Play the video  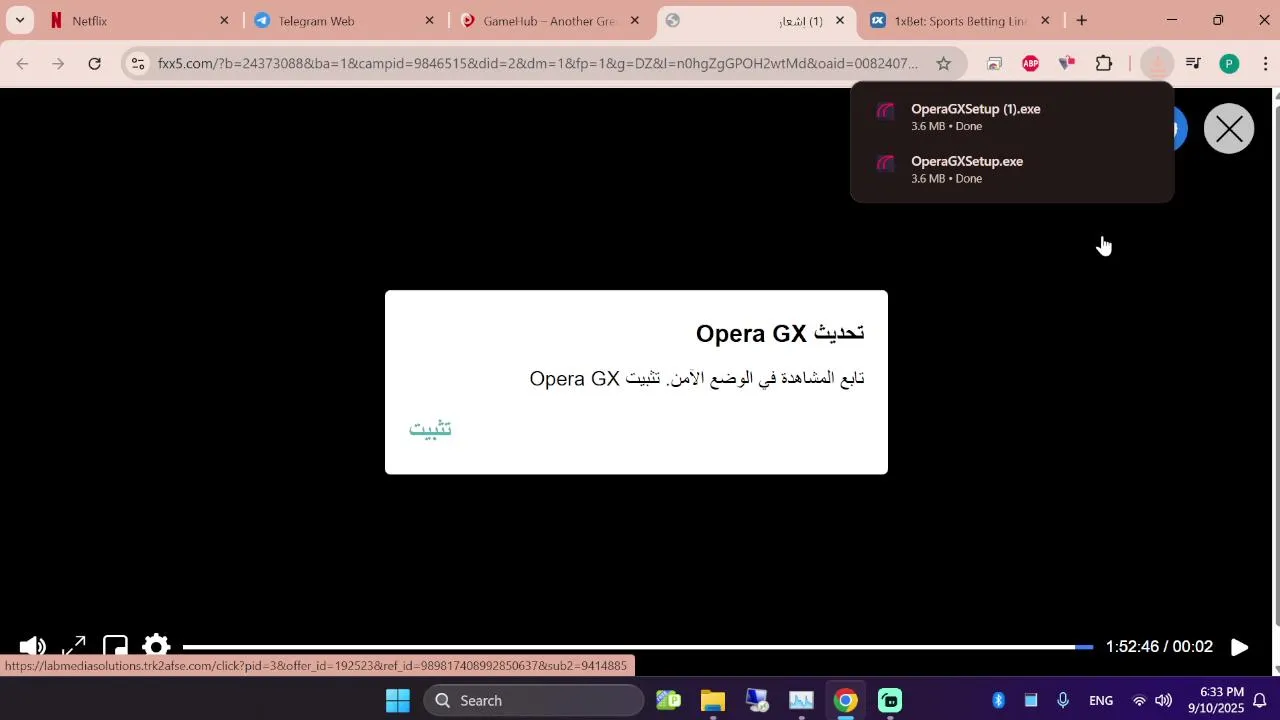[x=1239, y=647]
